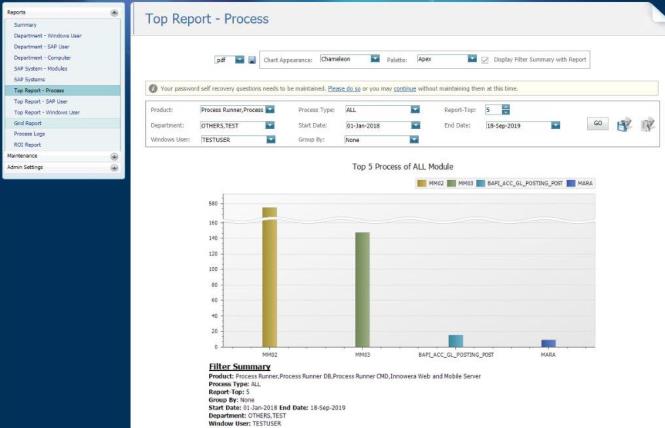This screenshot has width=665, height=428.
Task: Open Summary report in sidebar
Action: 25,25
